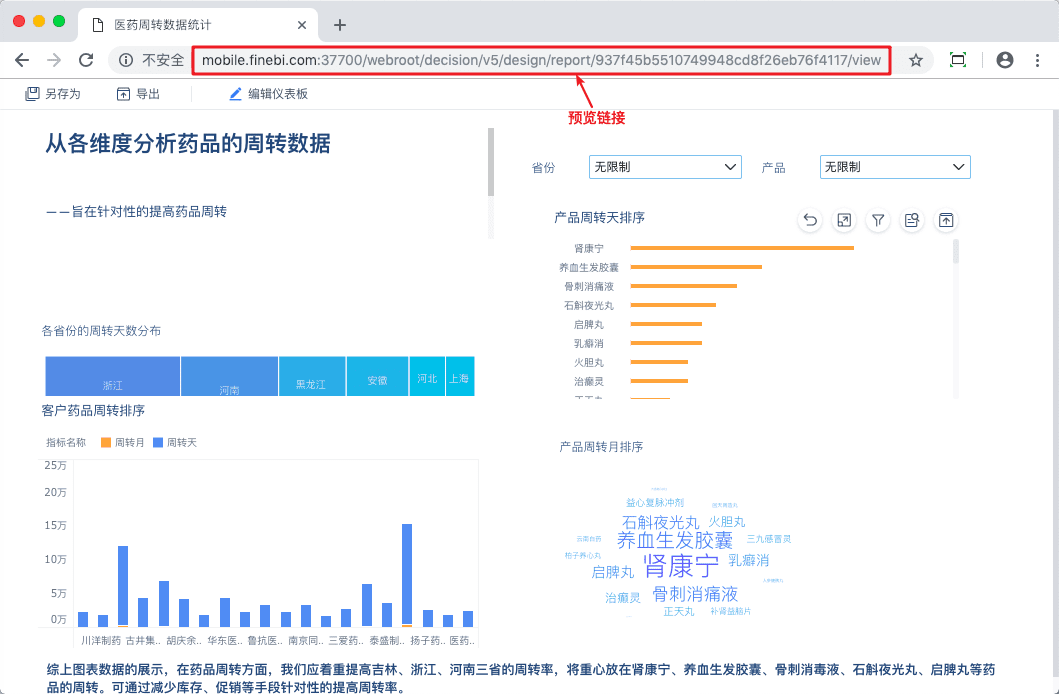Select the 医药周转数据统计 browser tab
Image resolution: width=1059 pixels, height=694 pixels.
(198, 25)
